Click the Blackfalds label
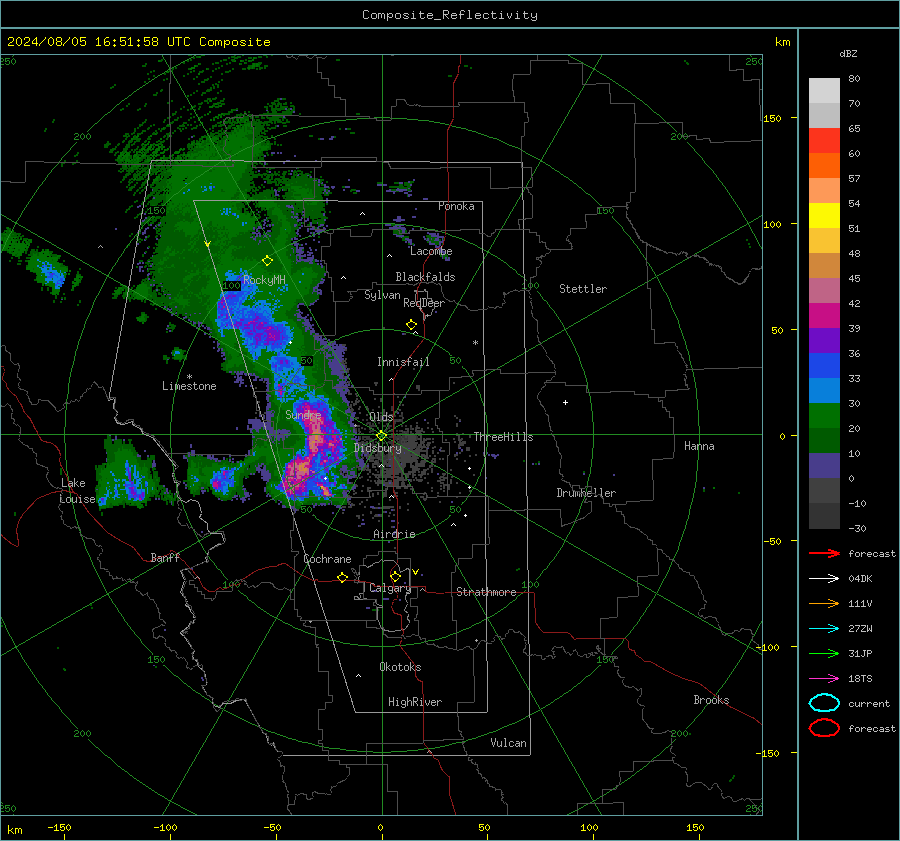 425,277
